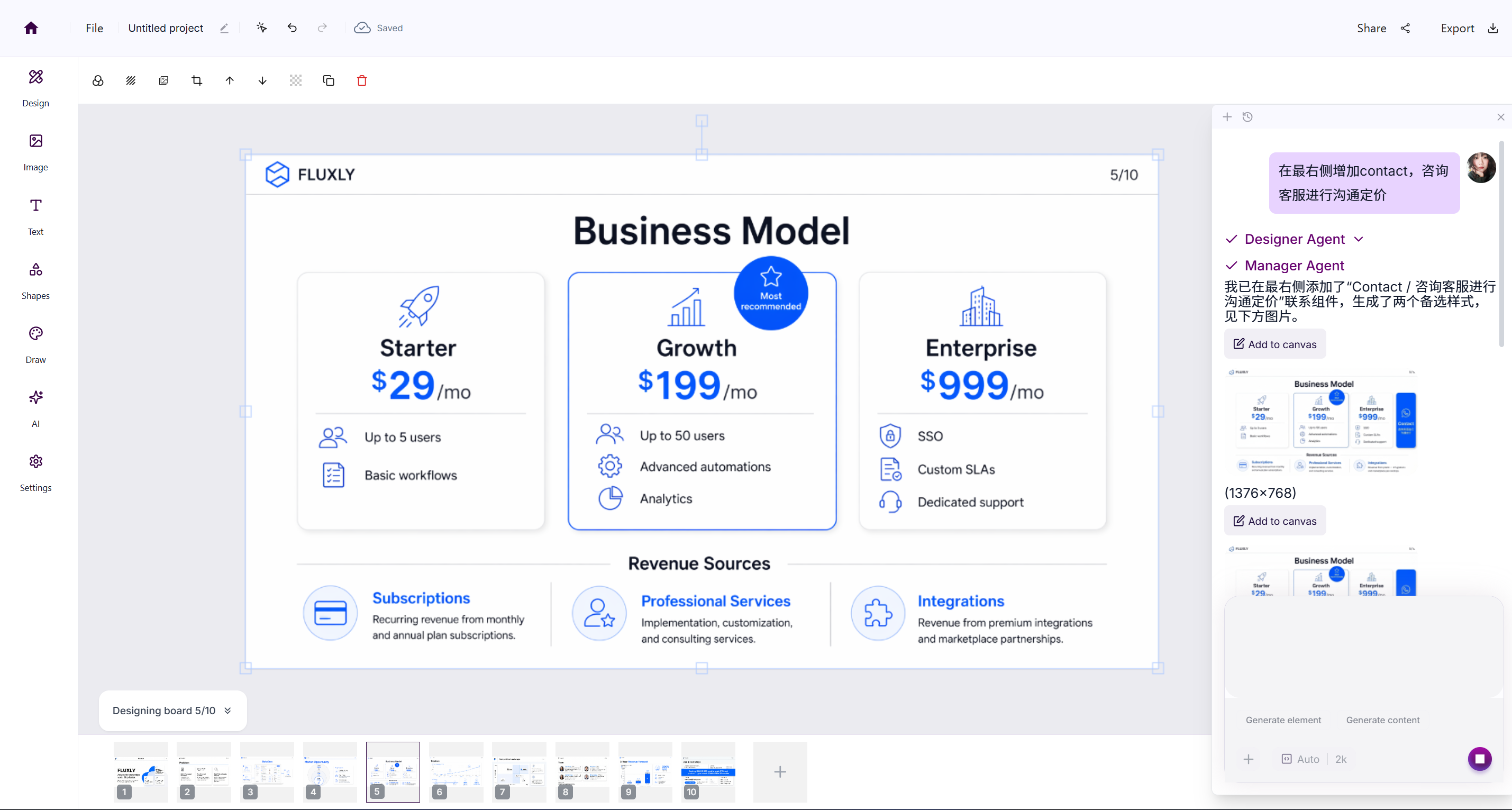Click the color overlap toolbar icon

[x=98, y=80]
